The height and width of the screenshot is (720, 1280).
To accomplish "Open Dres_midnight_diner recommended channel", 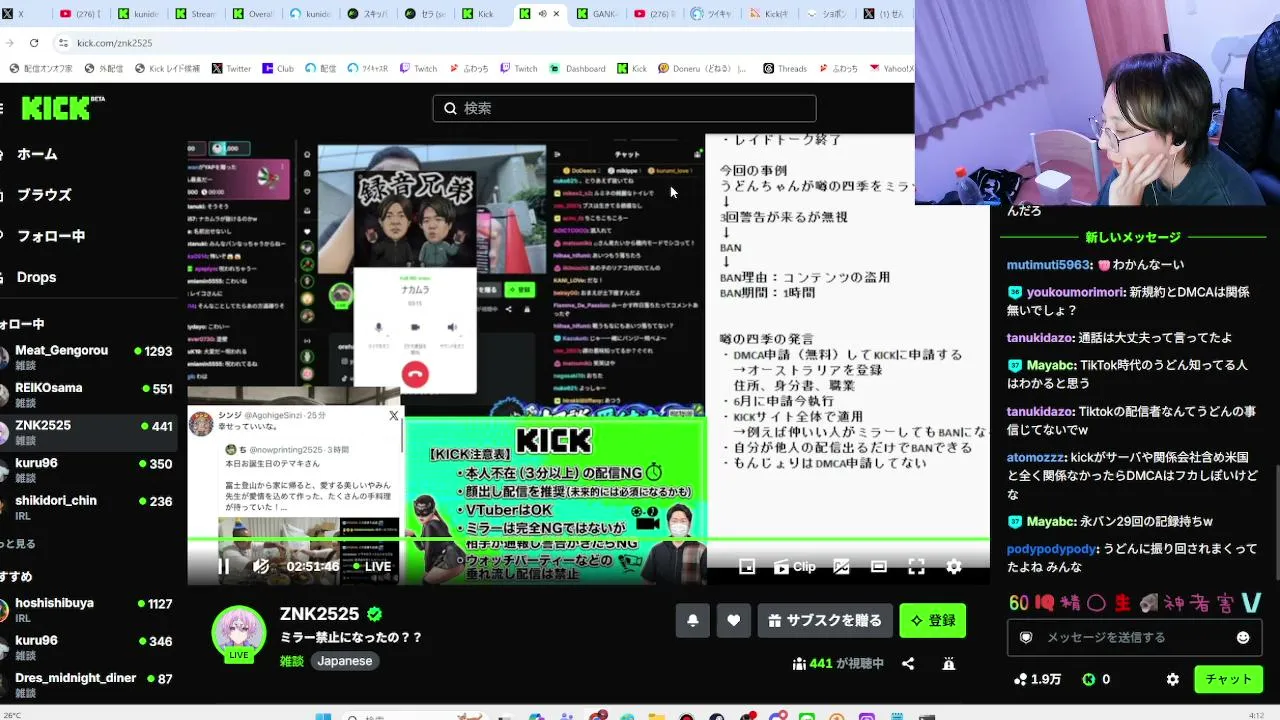I will click(x=88, y=684).
